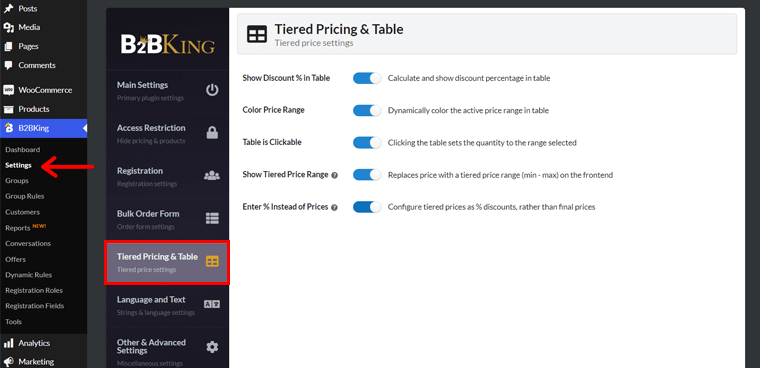This screenshot has width=760, height=368.
Task: Select the Registration settings tab
Action: point(168,176)
